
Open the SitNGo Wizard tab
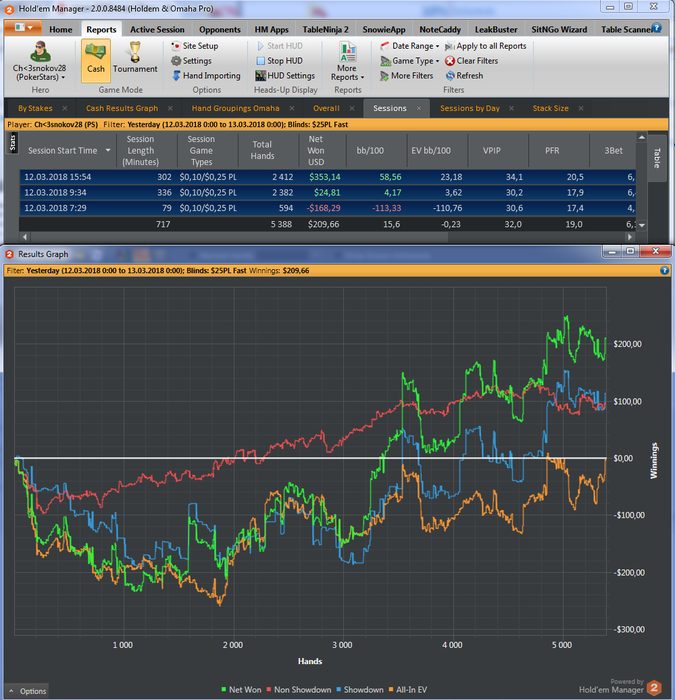click(x=559, y=29)
